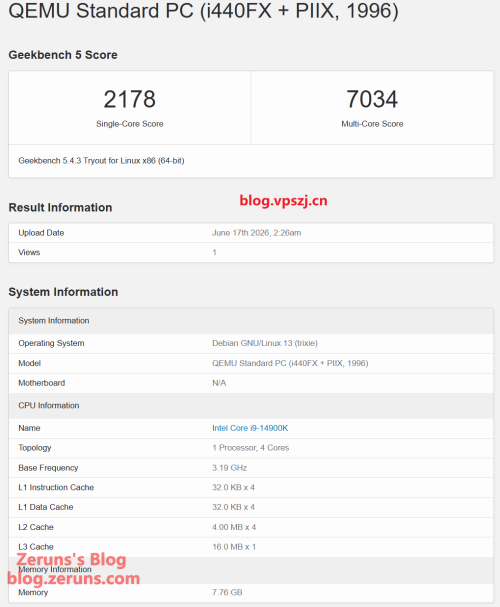
Task: Select the QEMU Standard PC page title
Action: 204,10
